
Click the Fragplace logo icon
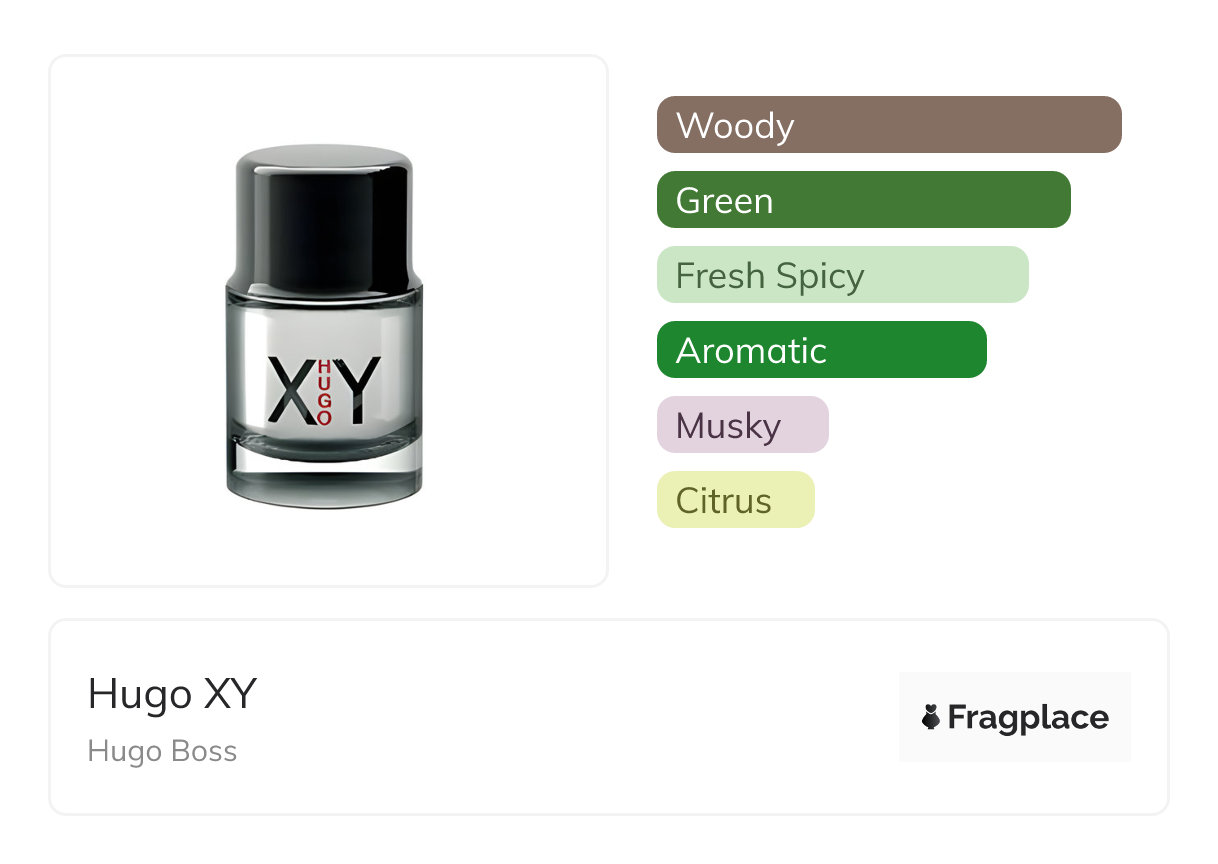point(931,717)
